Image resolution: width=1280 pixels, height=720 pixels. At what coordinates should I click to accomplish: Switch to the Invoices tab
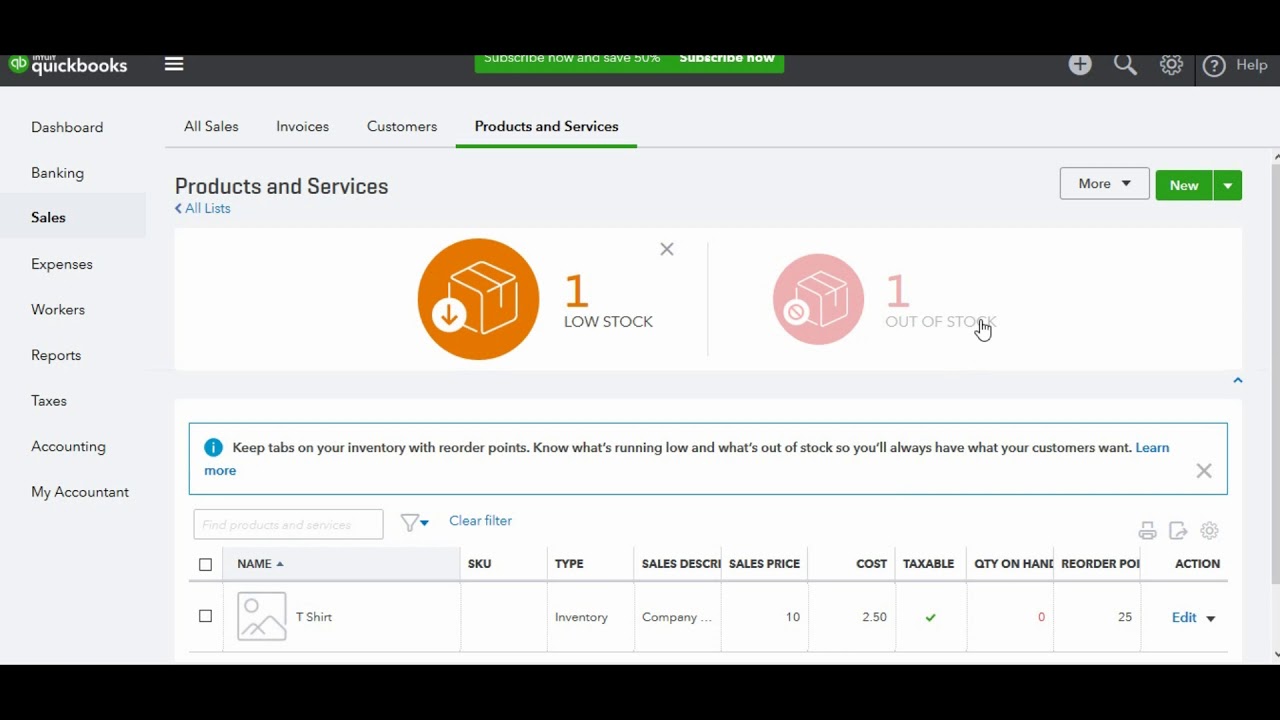(x=303, y=126)
